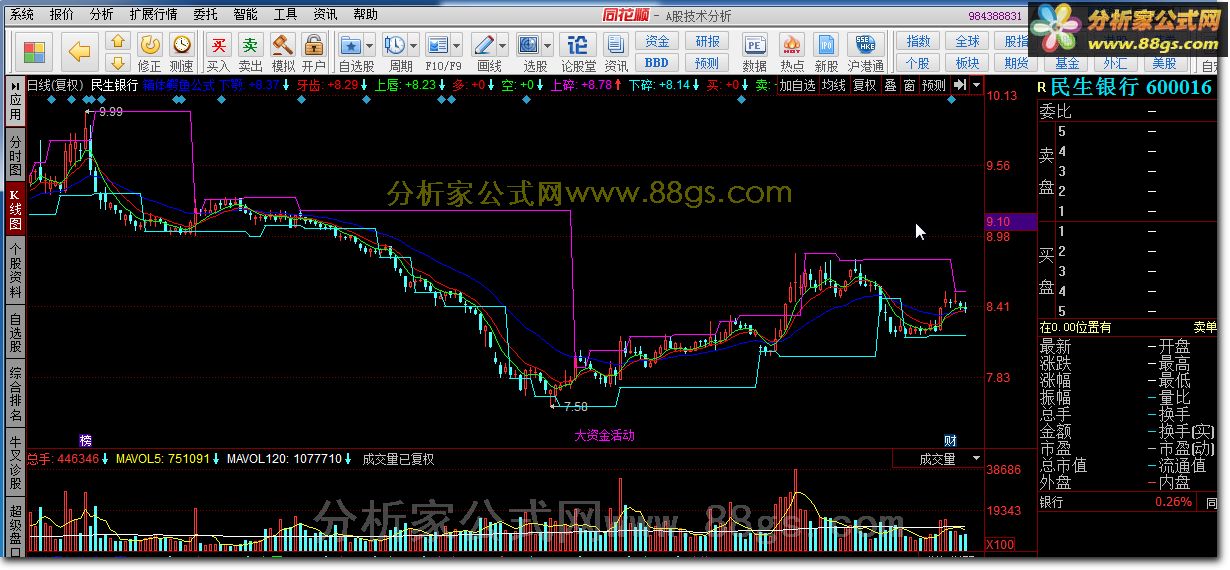
Task: Open the 报价 menu
Action: pyautogui.click(x=62, y=14)
